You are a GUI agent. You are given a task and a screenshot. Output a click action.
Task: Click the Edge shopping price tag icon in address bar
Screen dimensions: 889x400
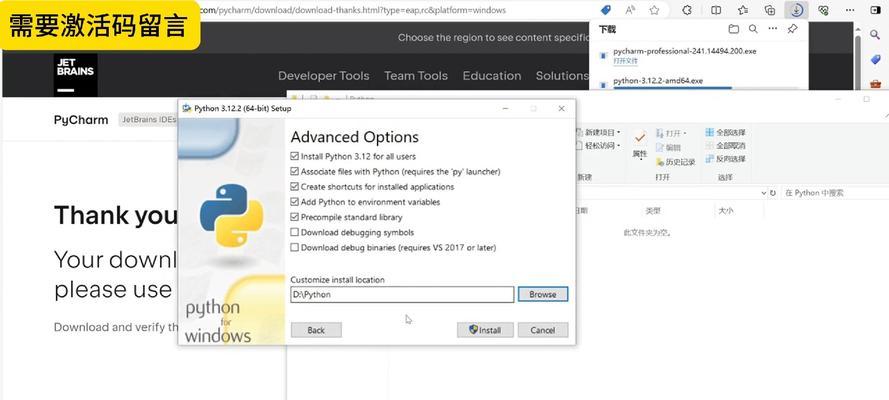(606, 10)
